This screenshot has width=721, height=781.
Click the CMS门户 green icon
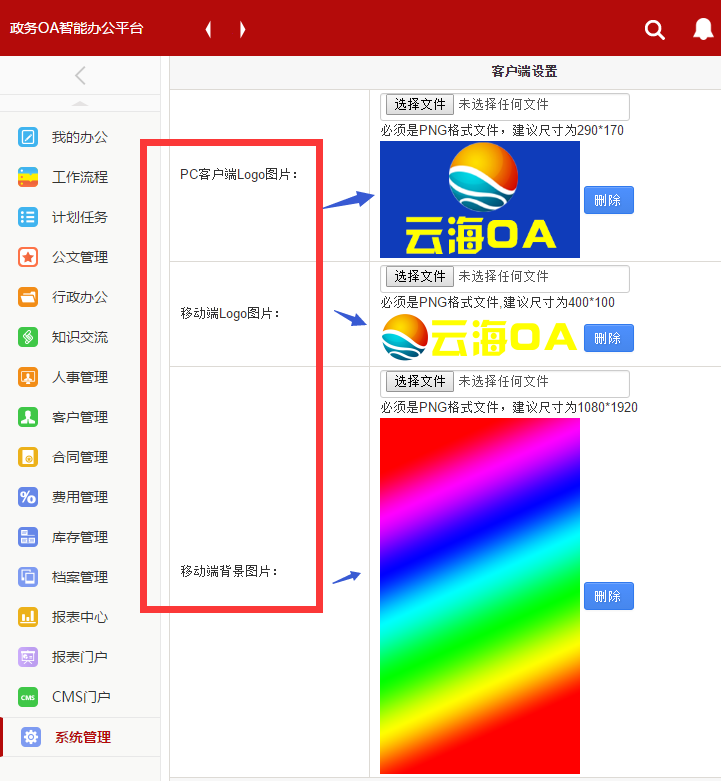28,697
